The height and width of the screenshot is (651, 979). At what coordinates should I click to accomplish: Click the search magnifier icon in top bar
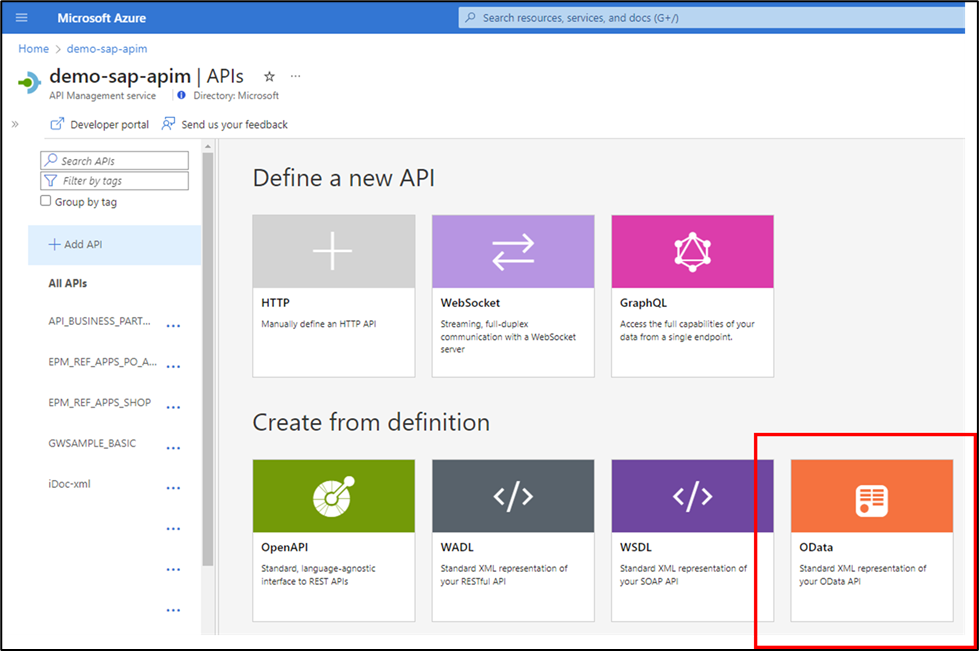(471, 17)
